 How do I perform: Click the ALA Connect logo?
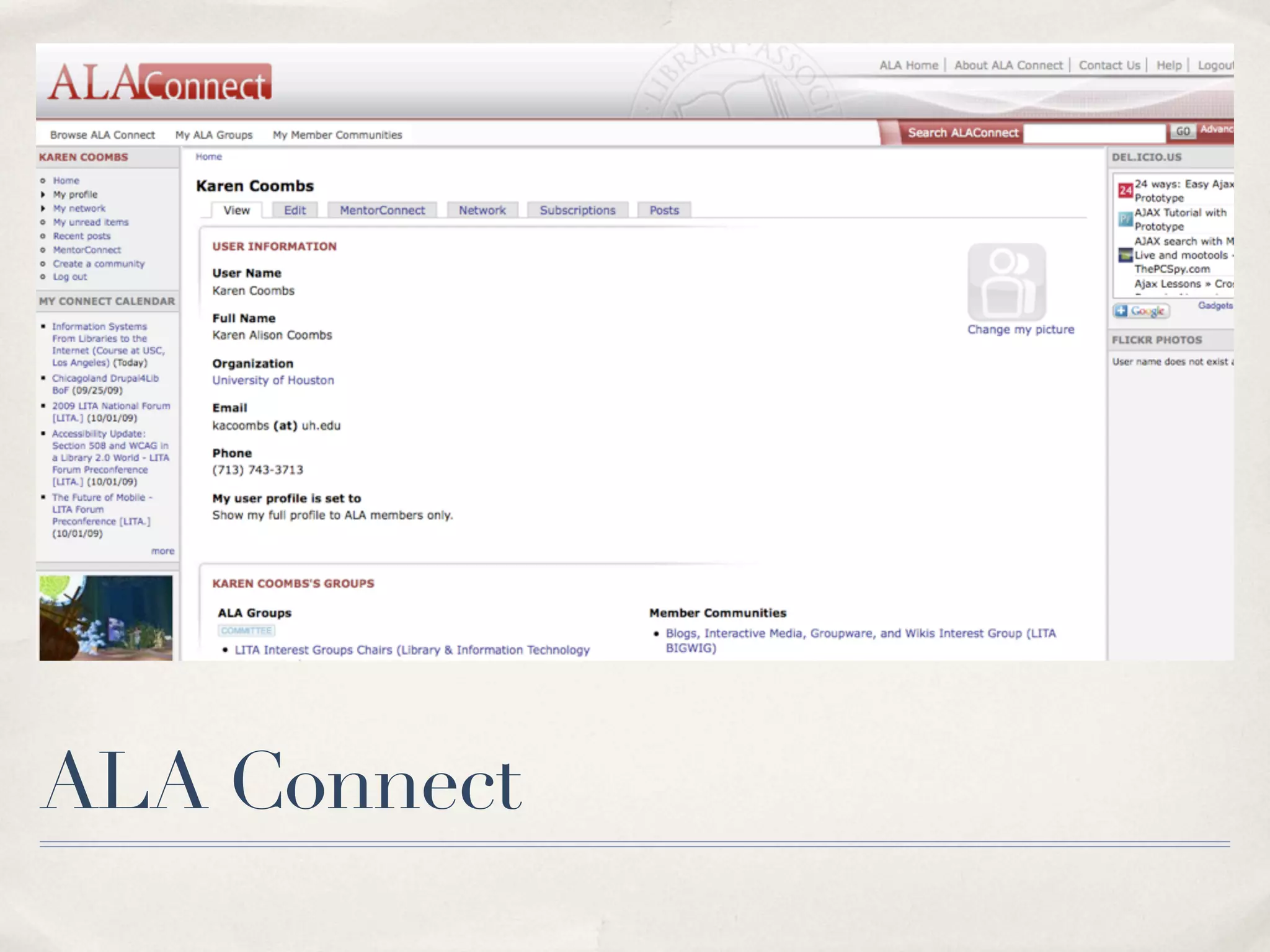pos(160,82)
